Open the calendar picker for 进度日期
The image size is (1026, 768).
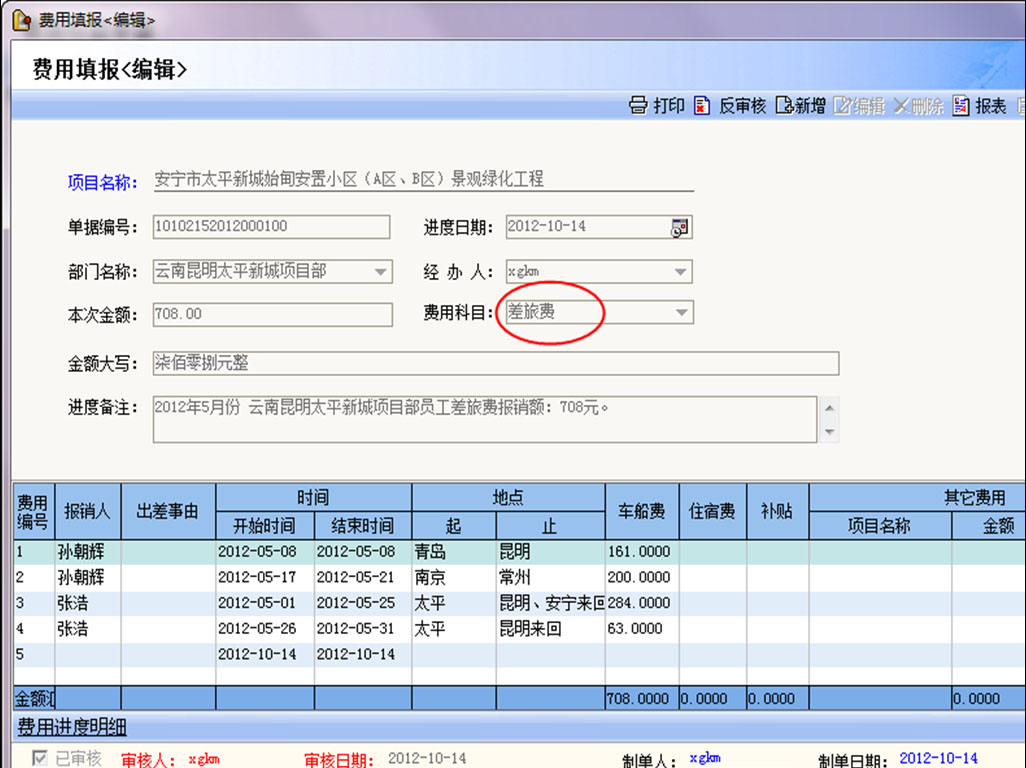[x=680, y=228]
